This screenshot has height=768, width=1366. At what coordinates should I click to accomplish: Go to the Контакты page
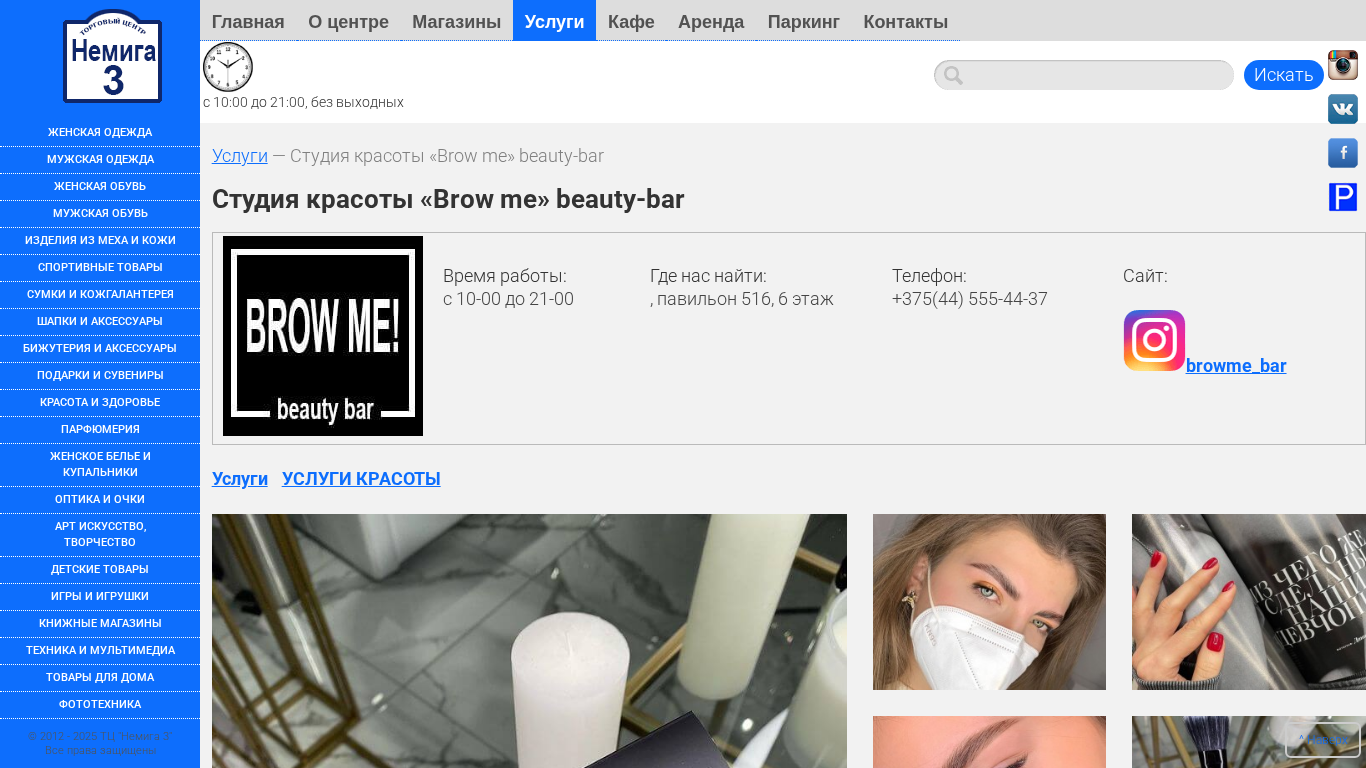[905, 21]
